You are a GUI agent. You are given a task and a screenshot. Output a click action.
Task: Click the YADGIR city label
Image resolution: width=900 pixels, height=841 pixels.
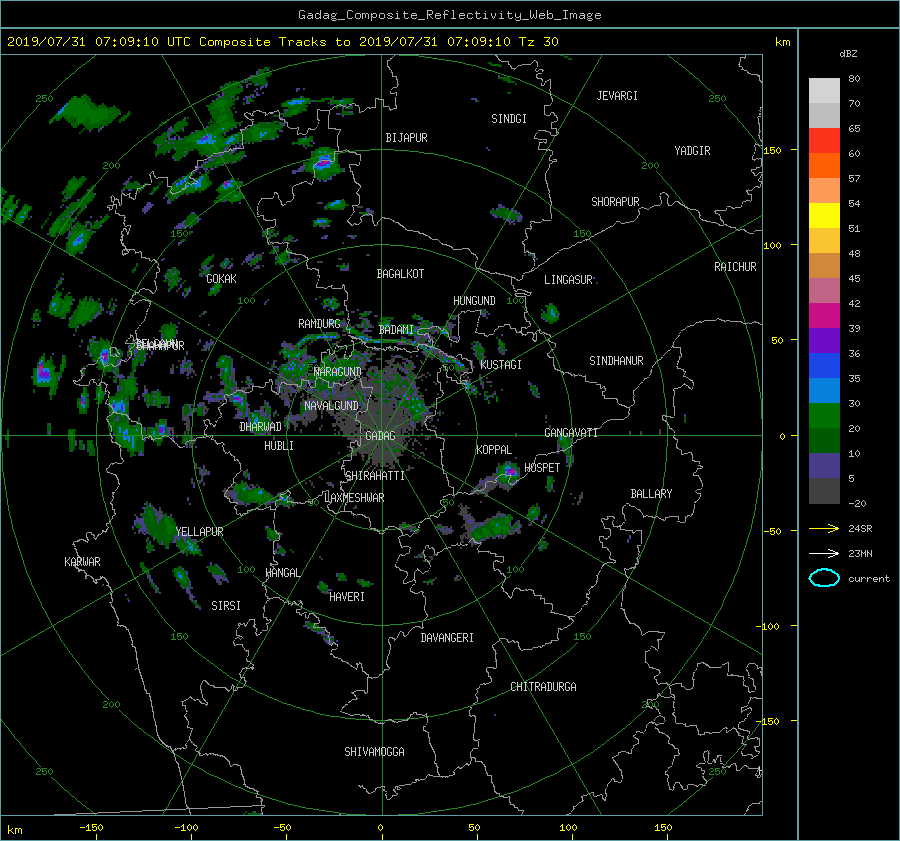pos(692,151)
